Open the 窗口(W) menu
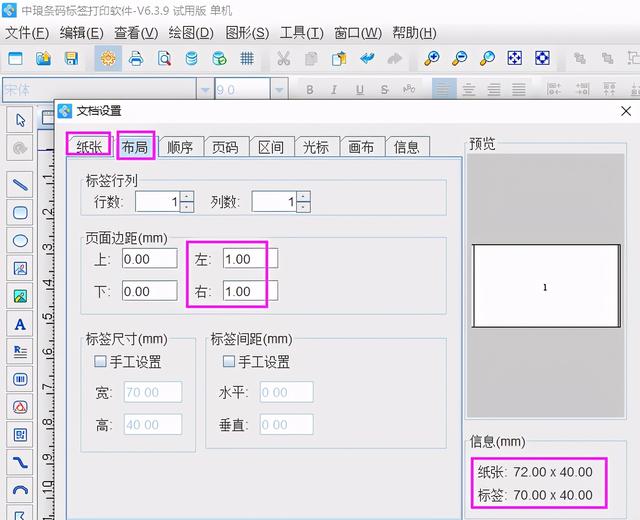The height and width of the screenshot is (520, 640). [358, 33]
